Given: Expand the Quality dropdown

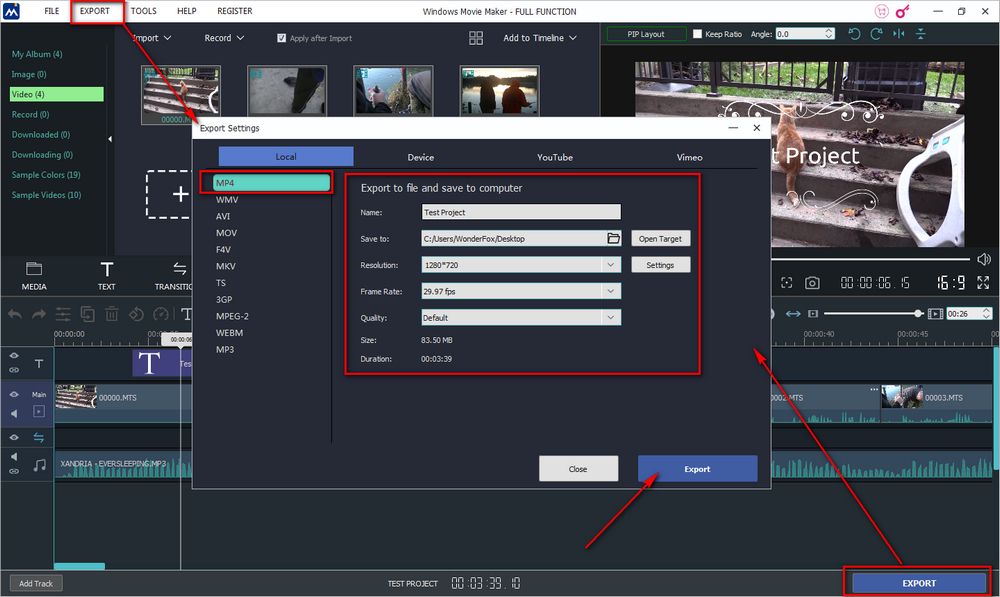Looking at the screenshot, I should pyautogui.click(x=610, y=318).
